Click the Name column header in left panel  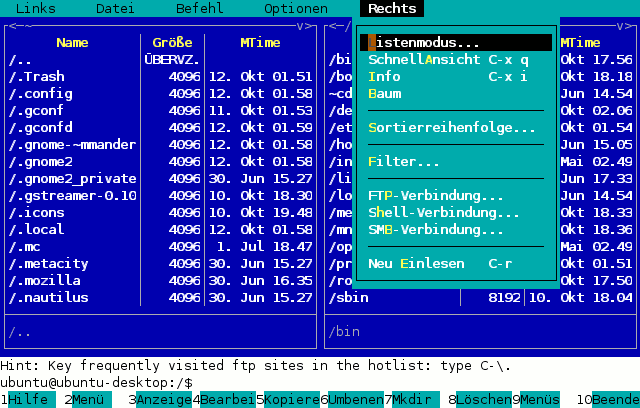tap(72, 43)
